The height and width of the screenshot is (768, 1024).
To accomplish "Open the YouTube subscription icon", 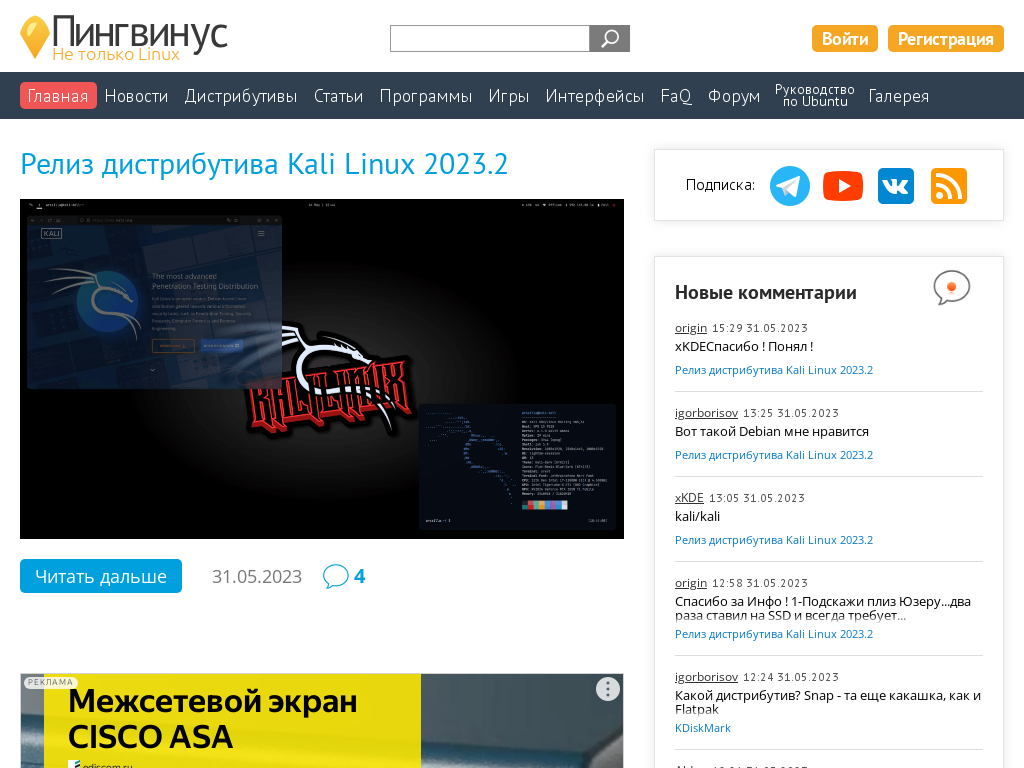I will [x=842, y=185].
